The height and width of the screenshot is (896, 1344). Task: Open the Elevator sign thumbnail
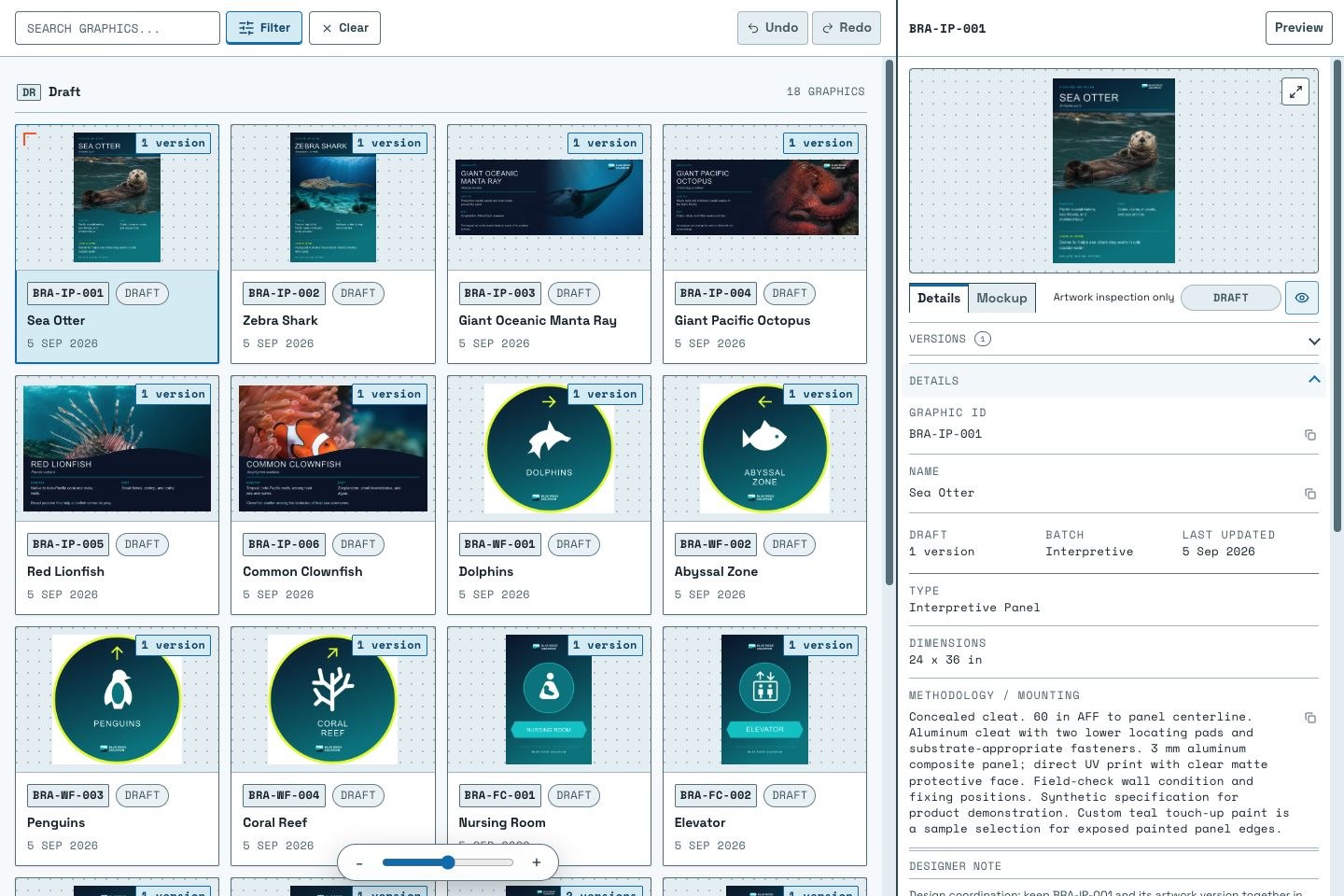[764, 699]
